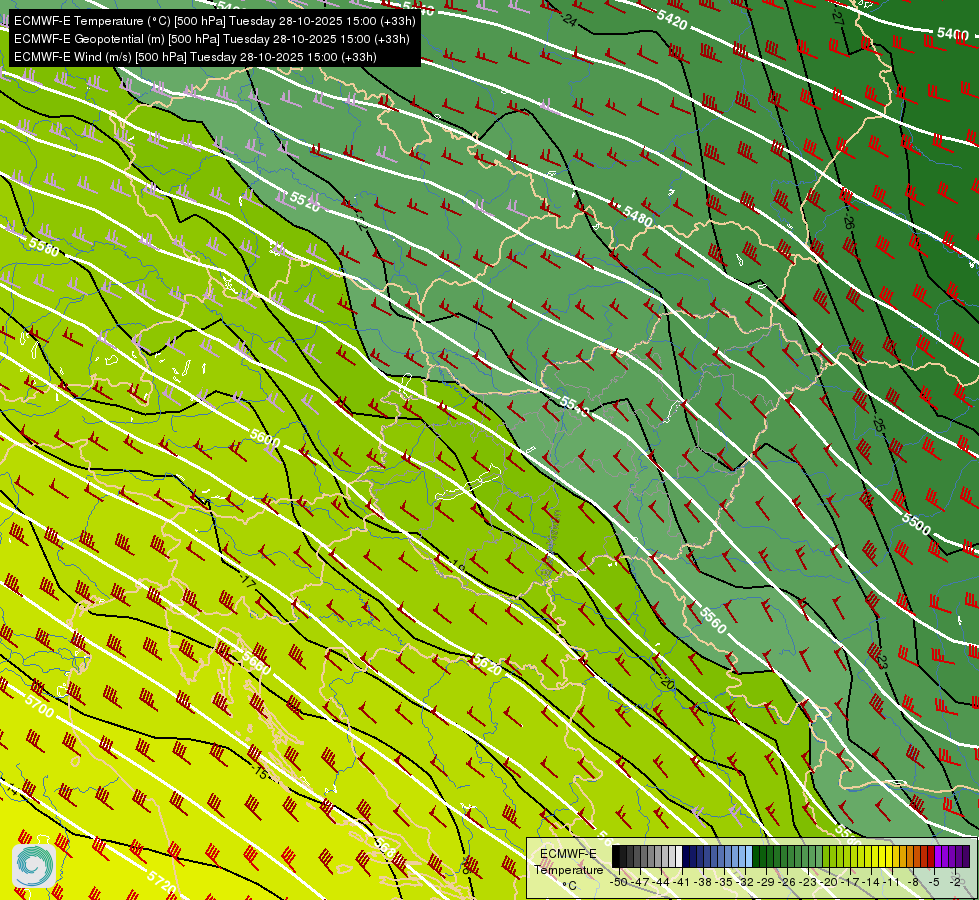This screenshot has width=979, height=900.
Task: Click the -23 isotherm label
Action: pyautogui.click(x=882, y=661)
